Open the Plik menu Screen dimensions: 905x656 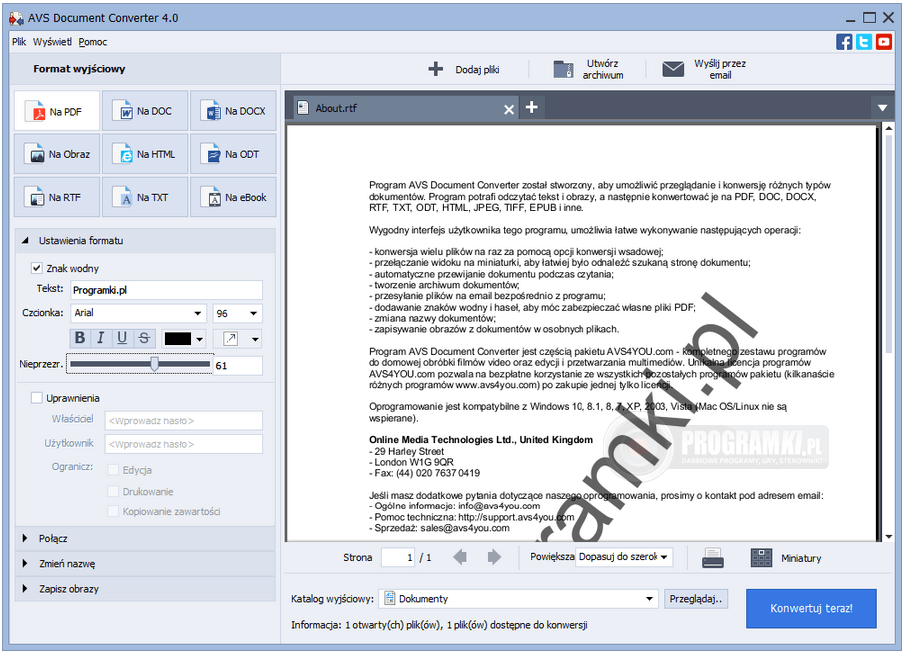[19, 42]
